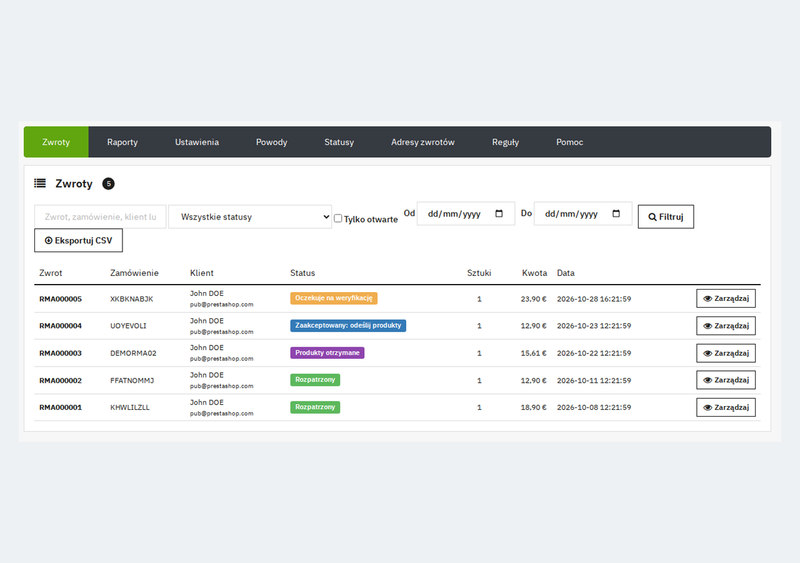This screenshot has height=563, width=800.
Task: Click the Zamówienie column header
Action: point(134,273)
